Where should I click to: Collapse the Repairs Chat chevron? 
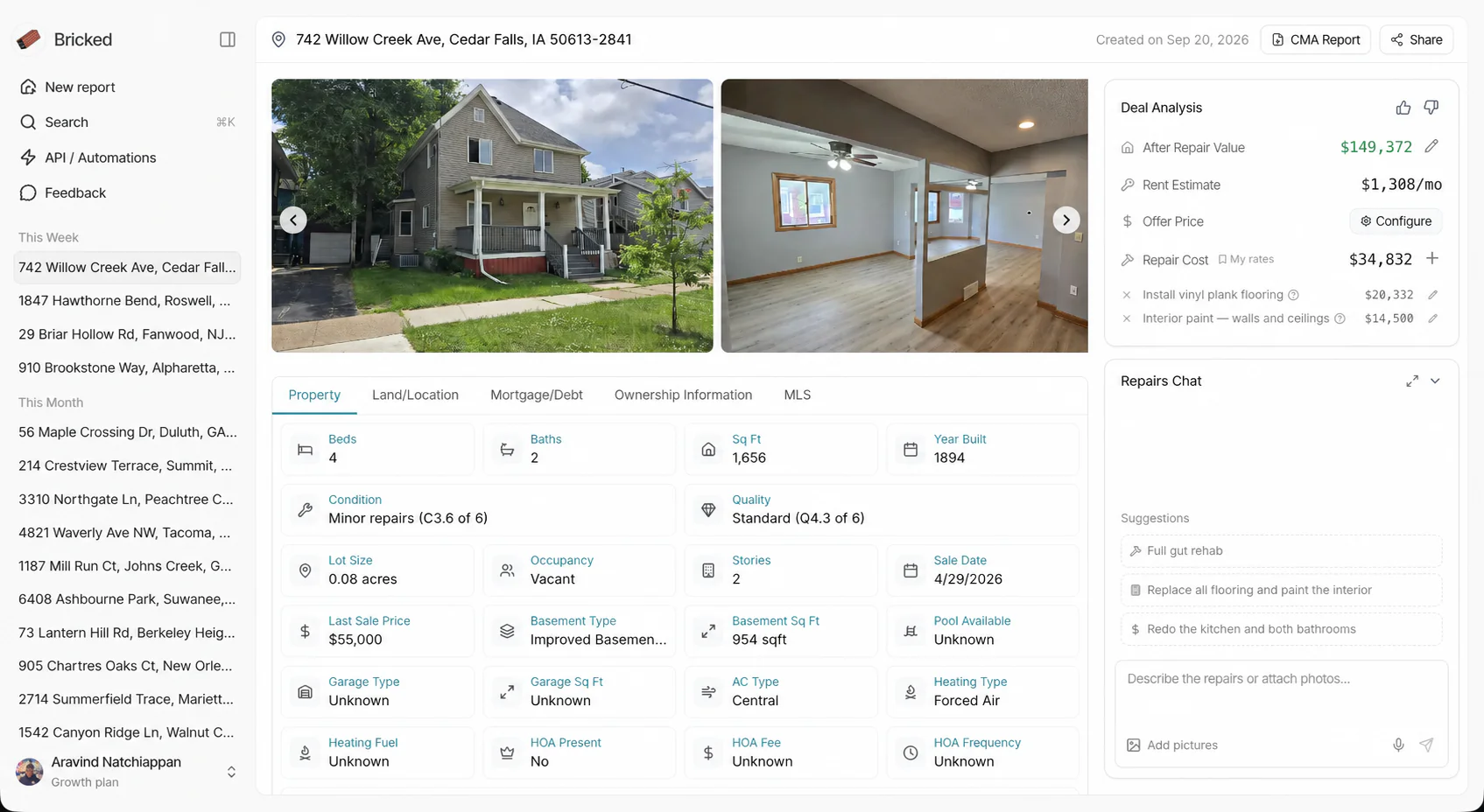[x=1435, y=381]
